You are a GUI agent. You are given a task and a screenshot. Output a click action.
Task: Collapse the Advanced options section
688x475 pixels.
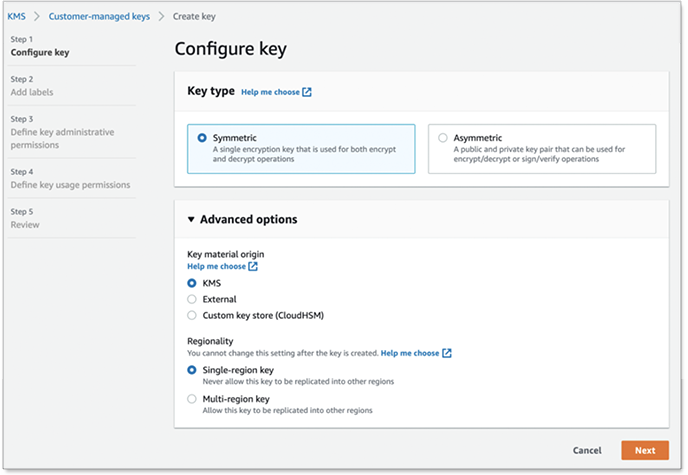click(x=192, y=219)
